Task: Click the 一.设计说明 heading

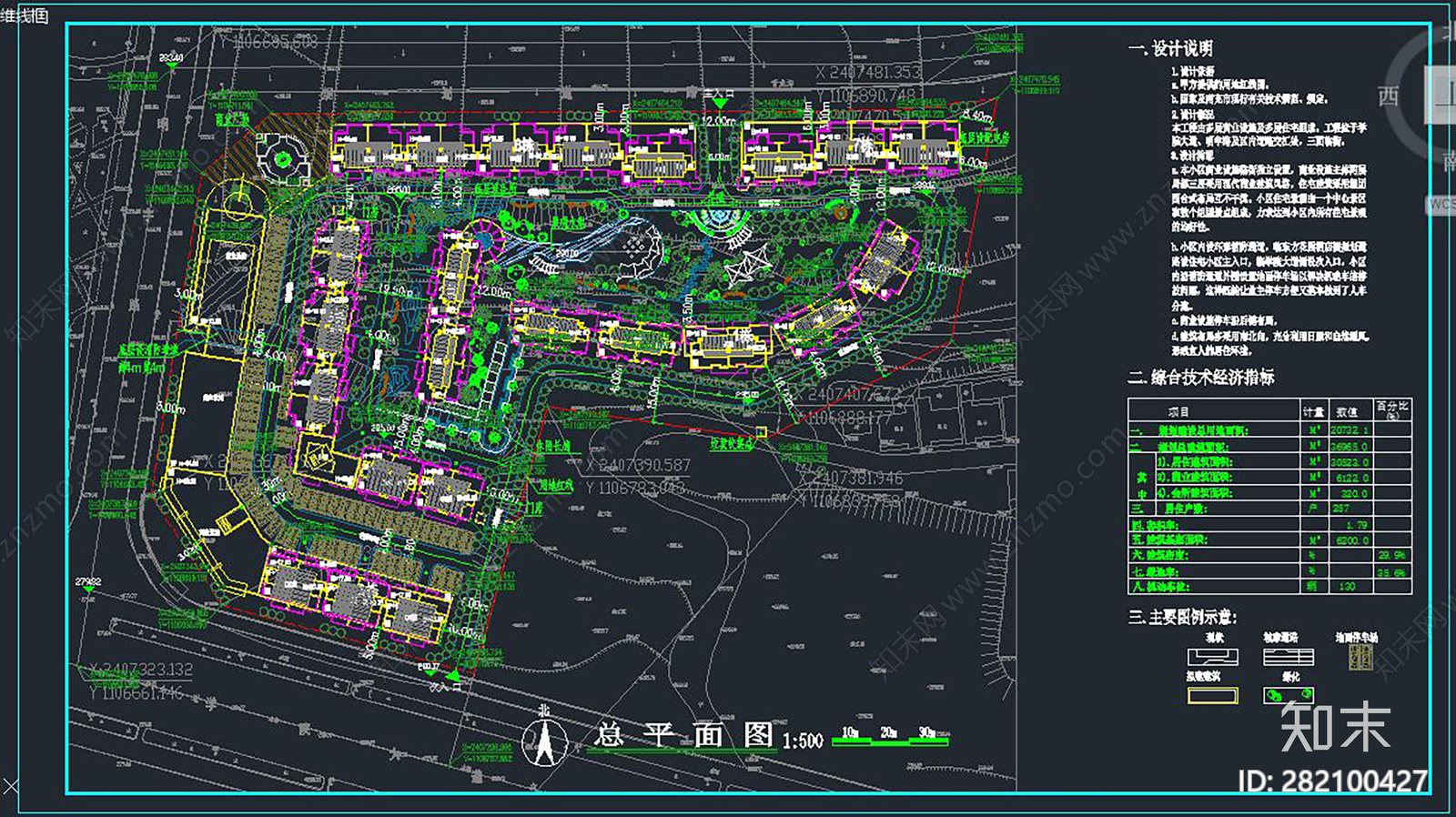Action: [x=1170, y=49]
